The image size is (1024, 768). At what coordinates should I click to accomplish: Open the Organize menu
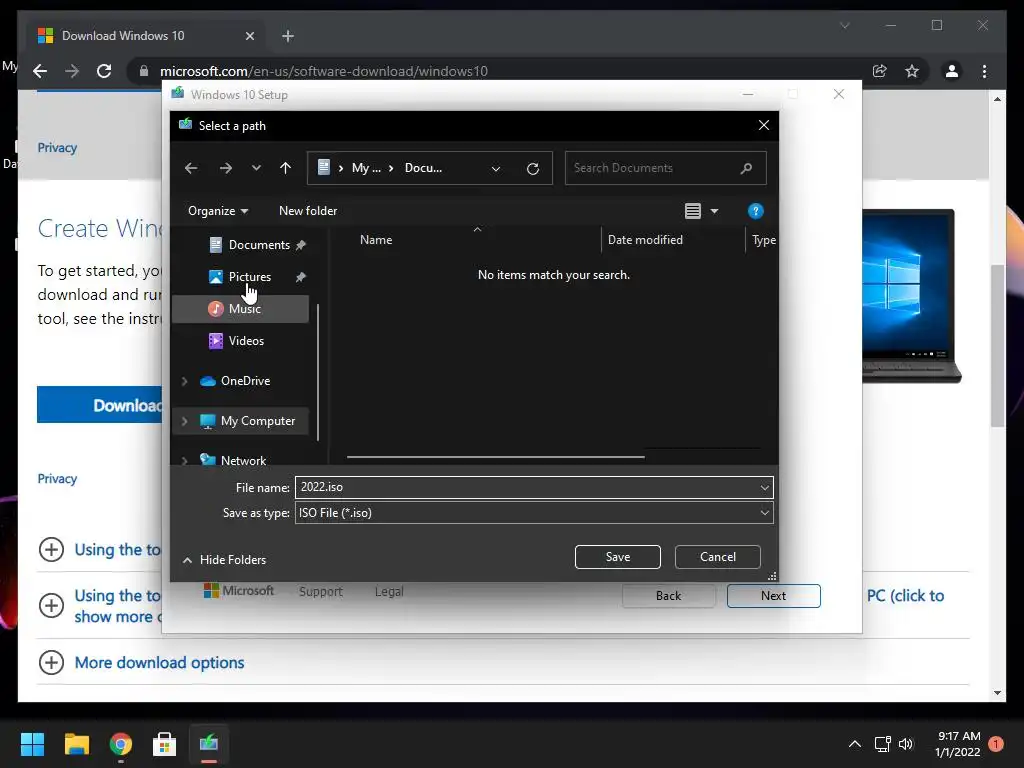pyautogui.click(x=218, y=211)
